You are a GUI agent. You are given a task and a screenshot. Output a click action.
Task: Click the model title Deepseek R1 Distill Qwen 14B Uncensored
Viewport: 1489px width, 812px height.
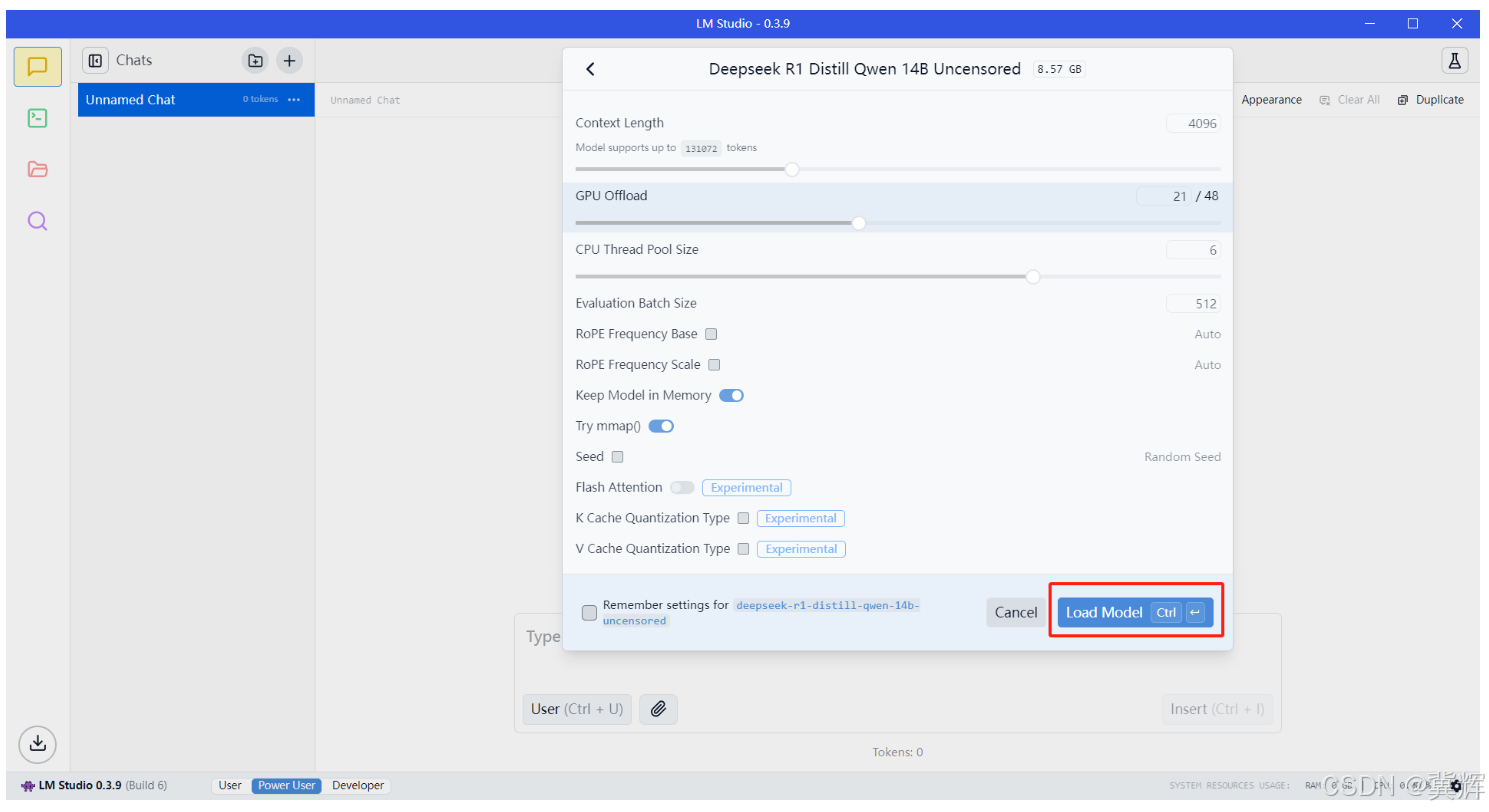[865, 69]
